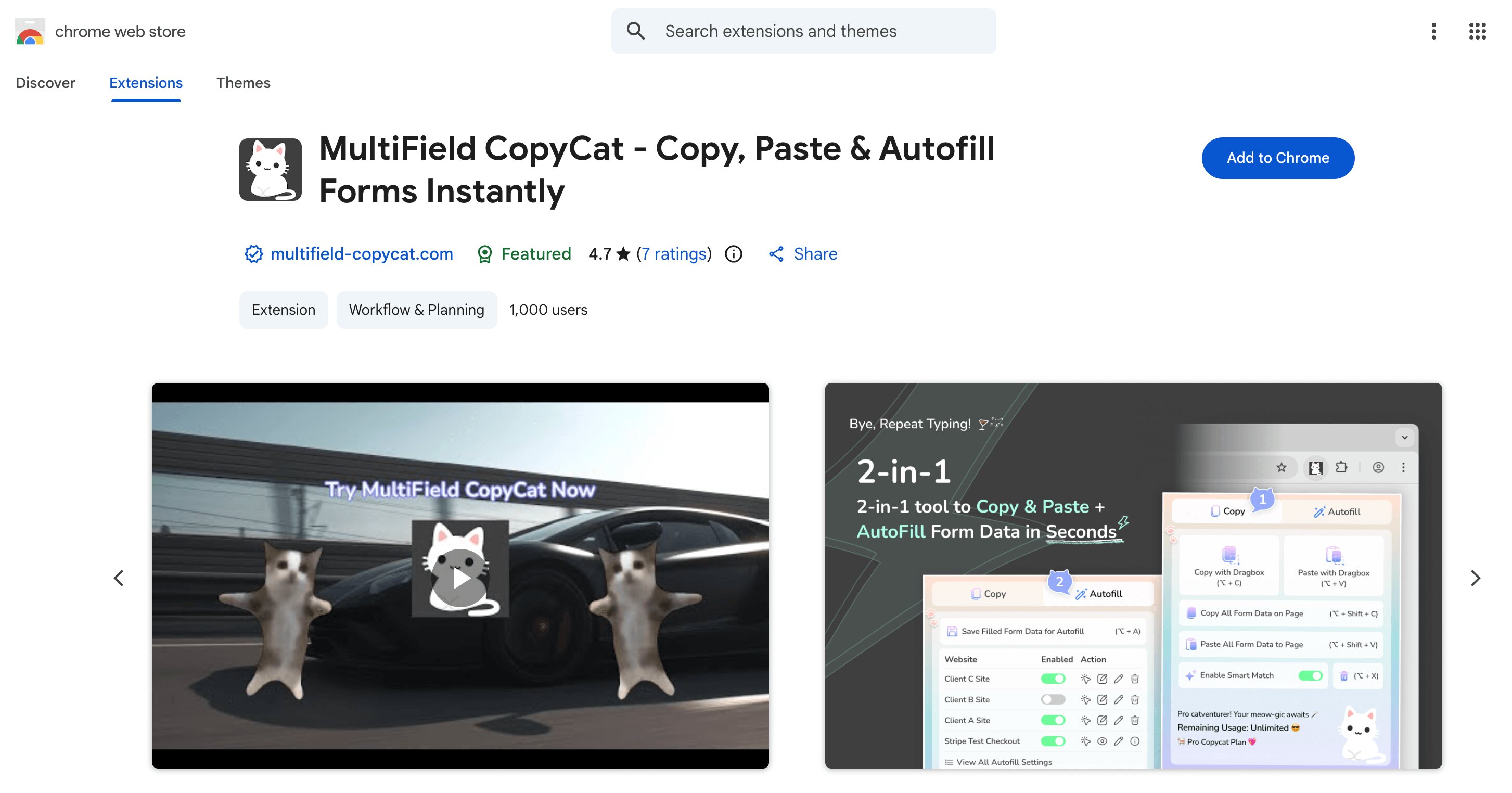Image resolution: width=1512 pixels, height=793 pixels.
Task: Advance carousel with the right chevron
Action: [x=1476, y=578]
